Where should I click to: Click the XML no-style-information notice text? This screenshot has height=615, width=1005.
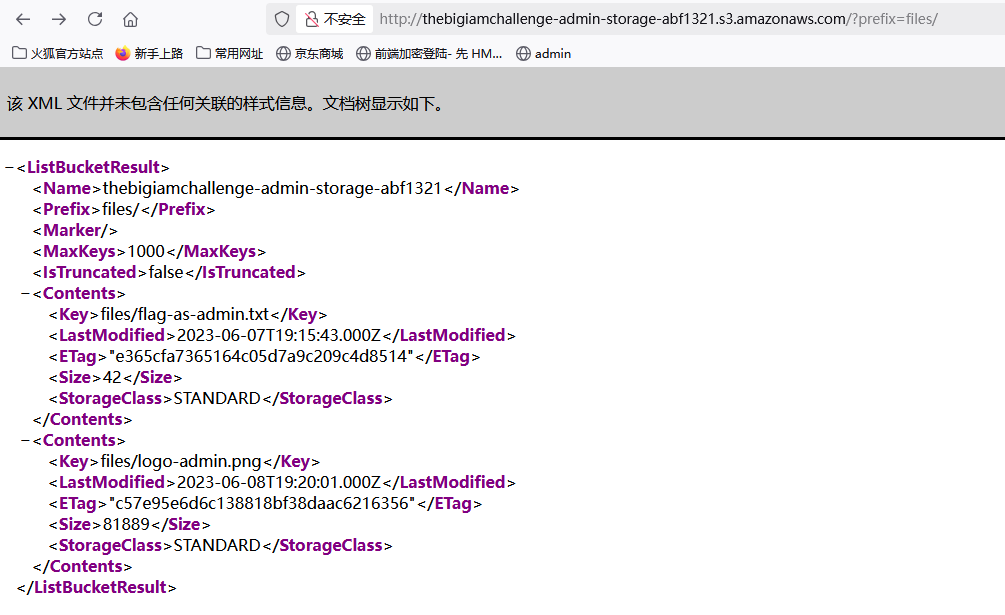[225, 104]
